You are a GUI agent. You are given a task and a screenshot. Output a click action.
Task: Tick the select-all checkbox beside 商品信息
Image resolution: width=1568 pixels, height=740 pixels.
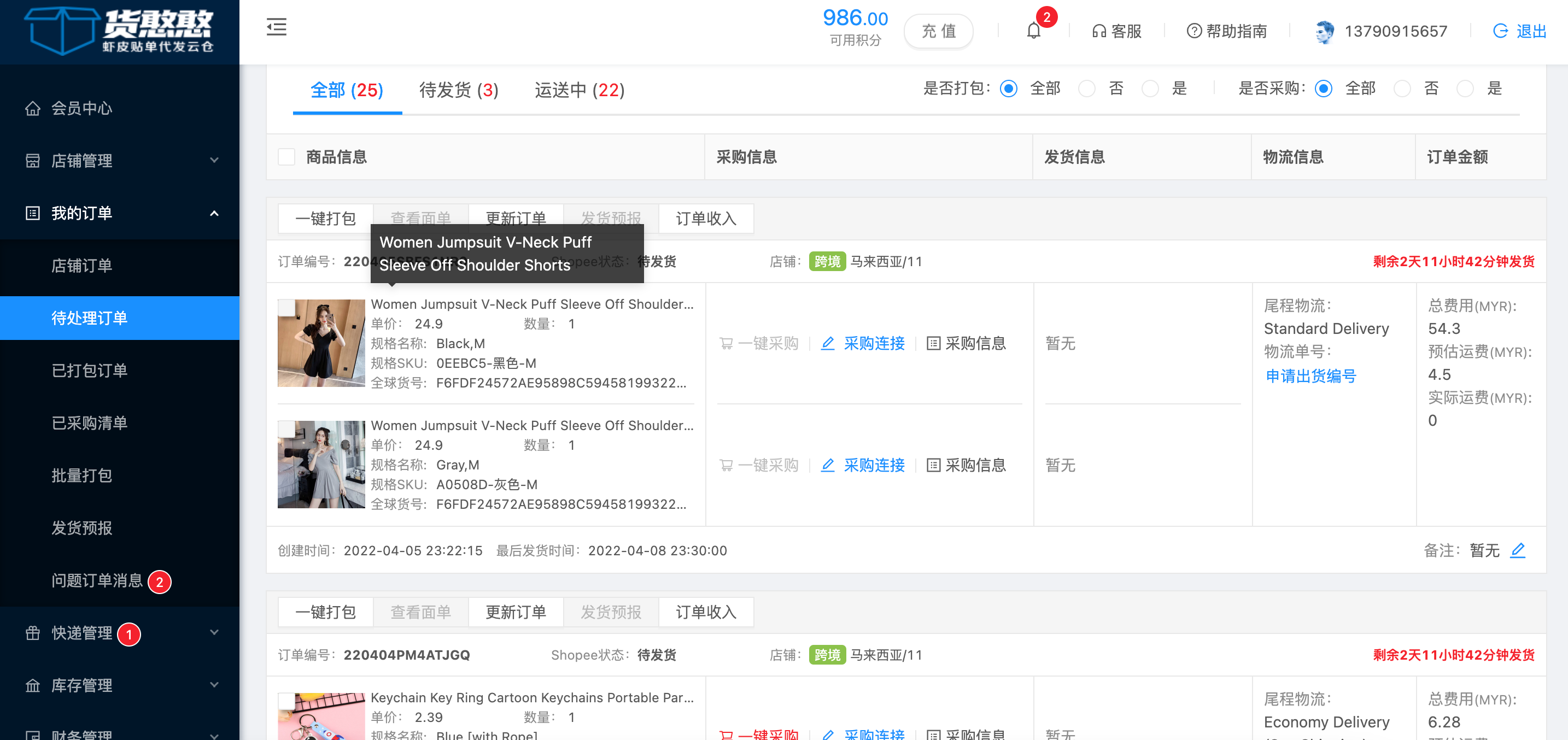coord(286,157)
